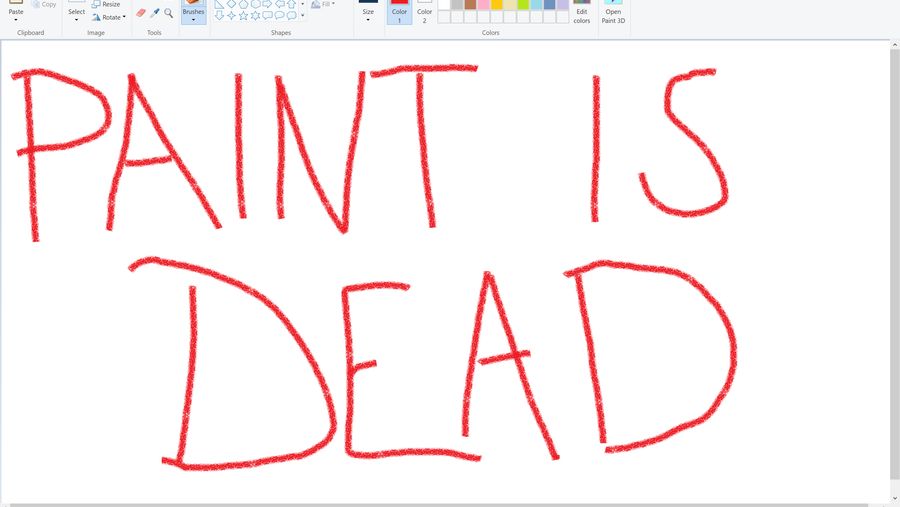Pick the lime green palette color
900x507 pixels.
pos(523,4)
